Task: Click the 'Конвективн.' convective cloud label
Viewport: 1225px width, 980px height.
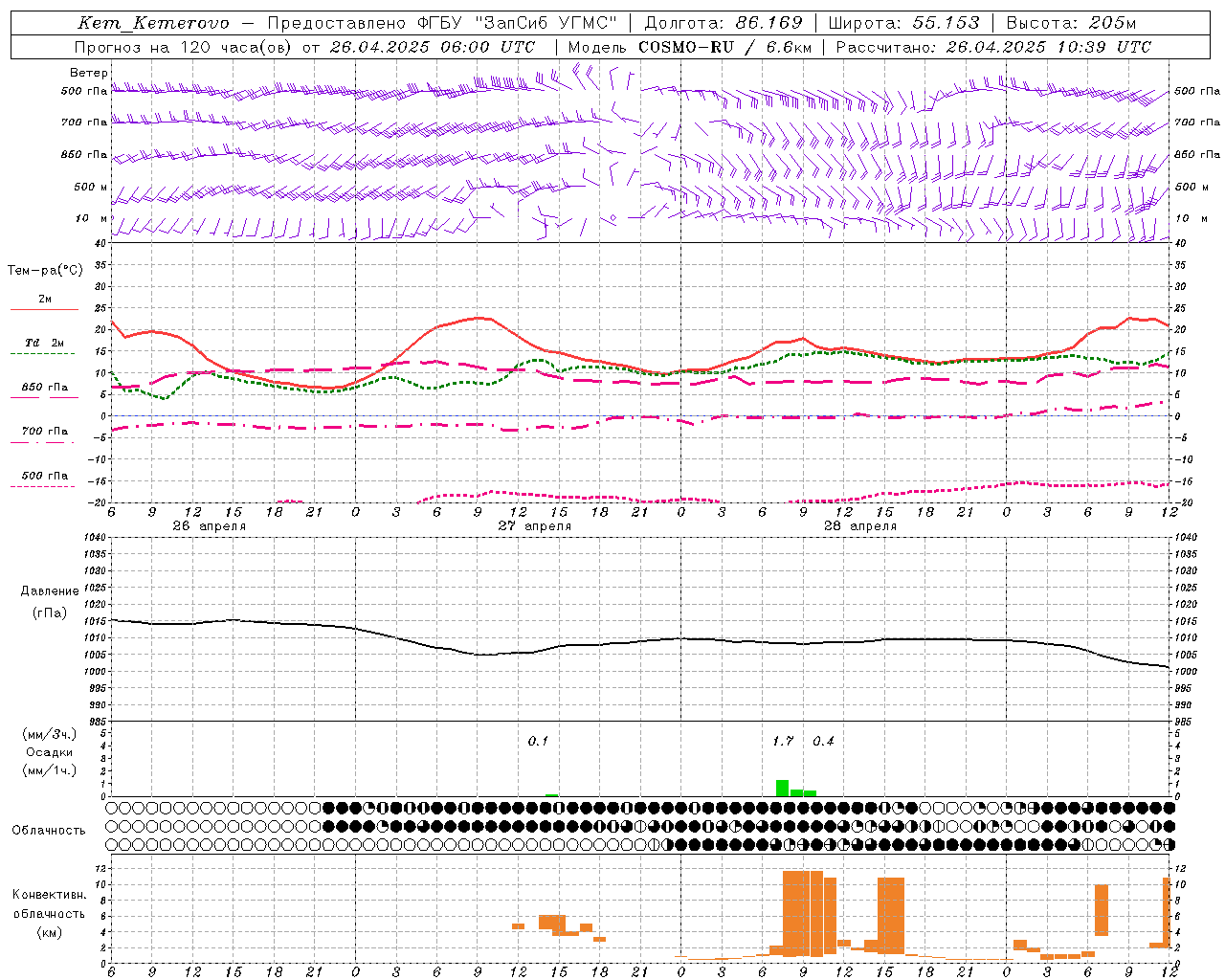Action: point(49,895)
